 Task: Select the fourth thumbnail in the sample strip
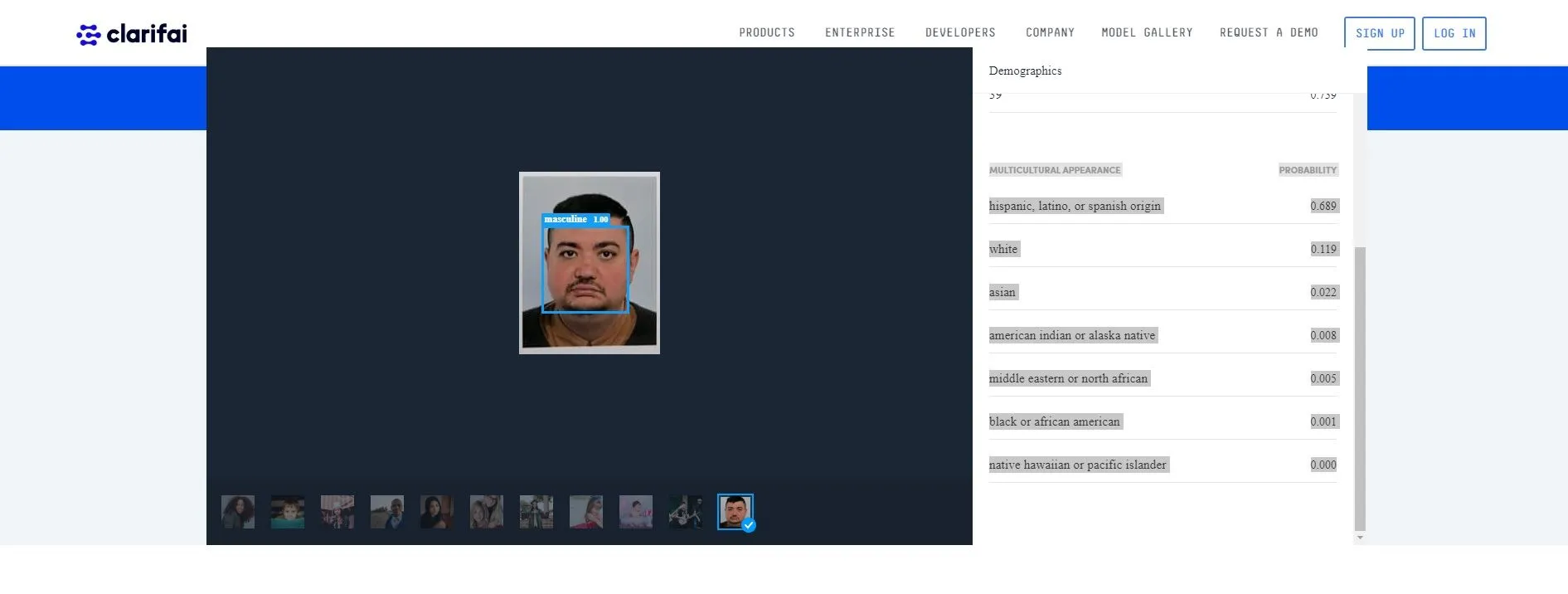click(x=387, y=512)
